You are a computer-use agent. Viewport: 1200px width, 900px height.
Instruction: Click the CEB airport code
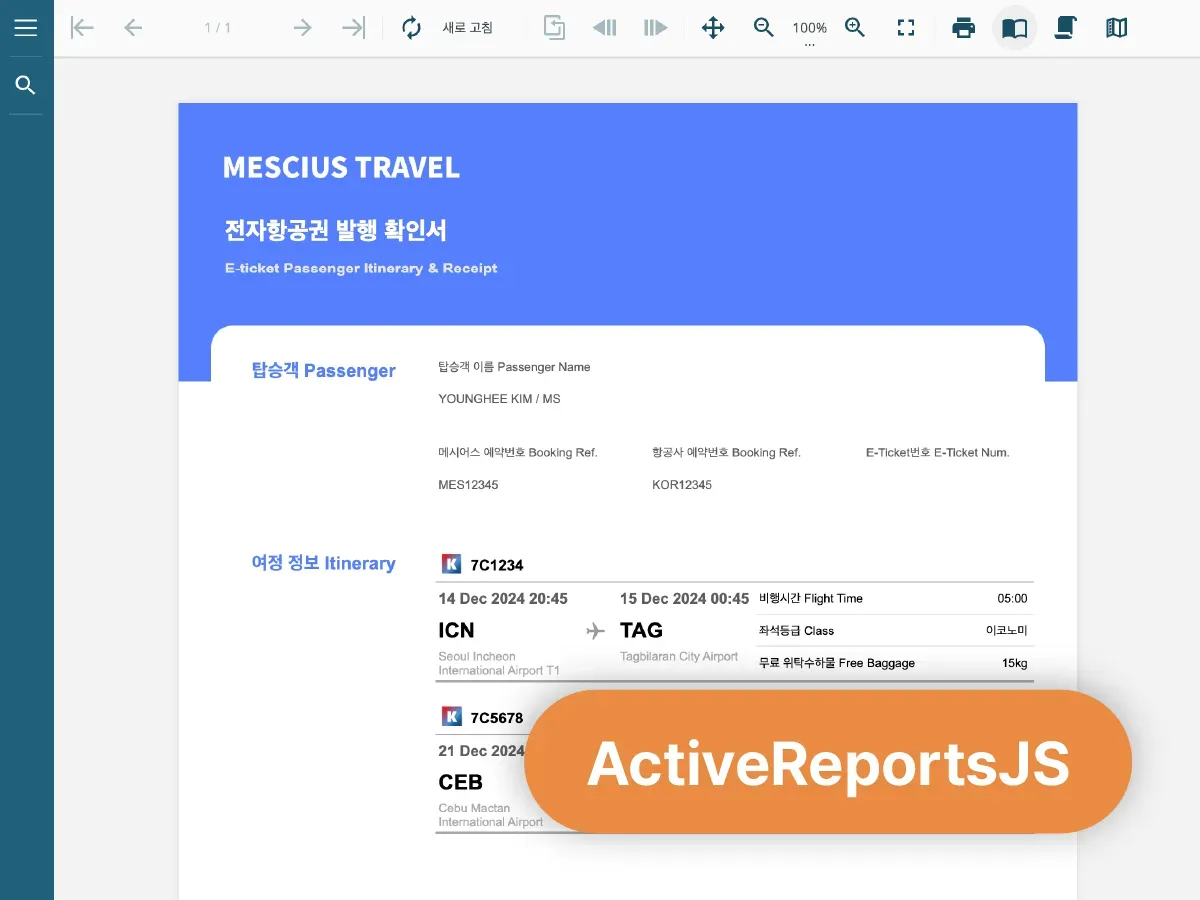pos(460,782)
